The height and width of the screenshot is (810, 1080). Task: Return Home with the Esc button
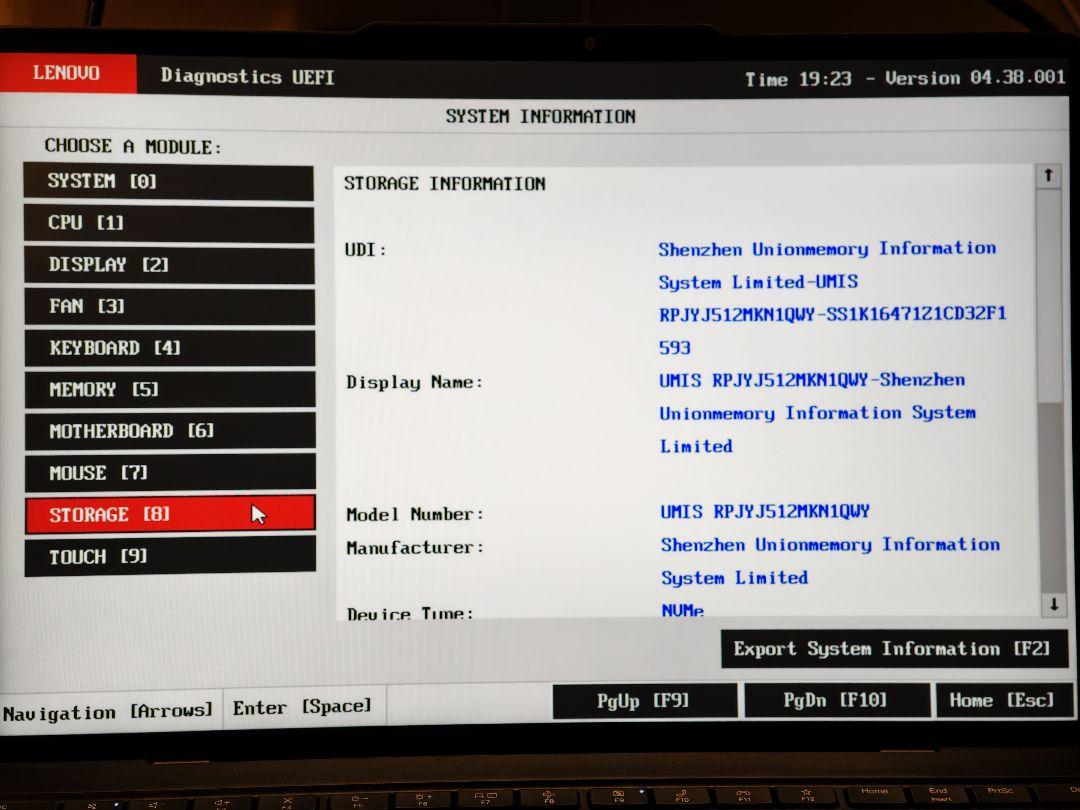click(1002, 700)
